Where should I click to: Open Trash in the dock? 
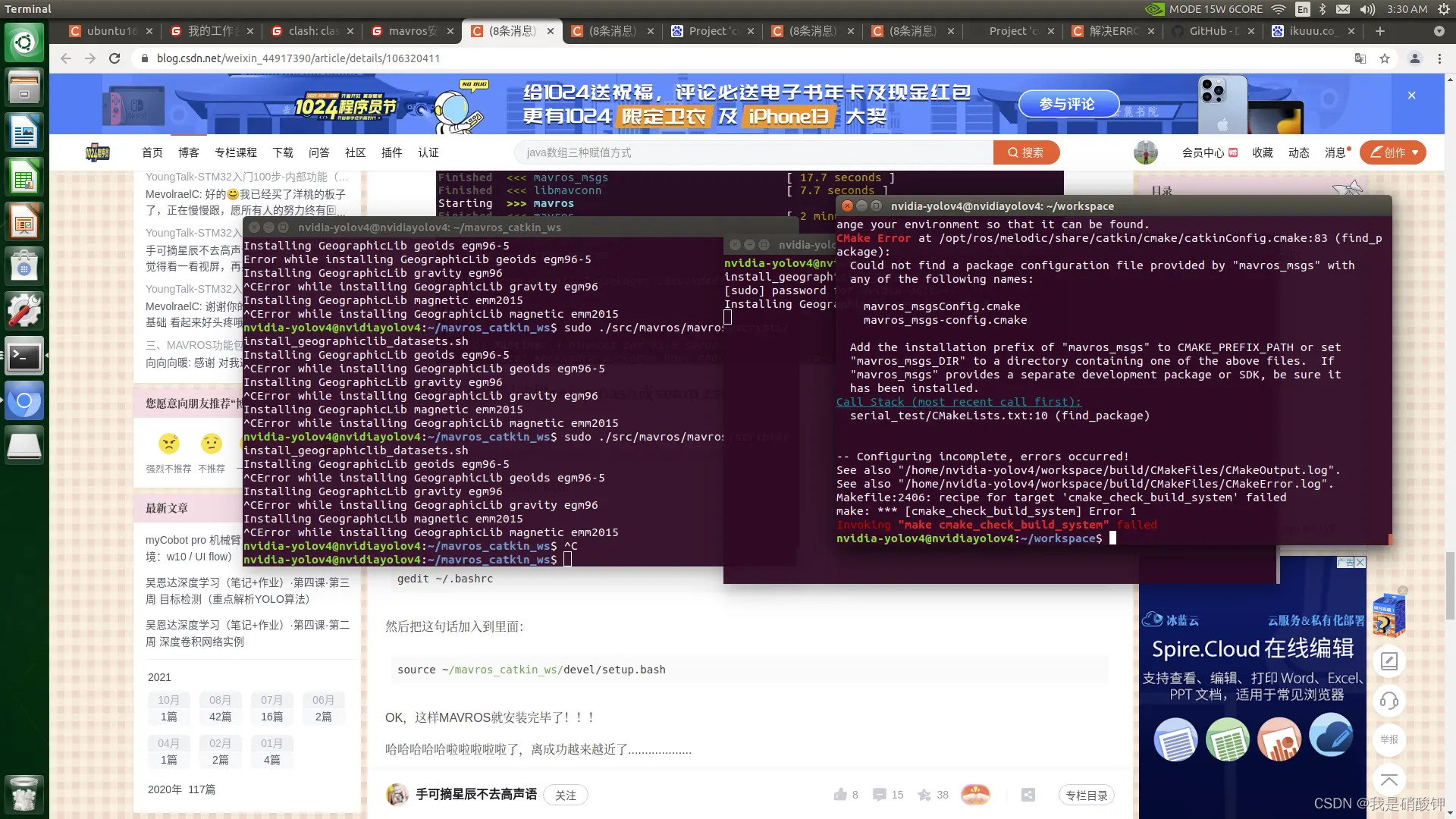pyautogui.click(x=24, y=793)
